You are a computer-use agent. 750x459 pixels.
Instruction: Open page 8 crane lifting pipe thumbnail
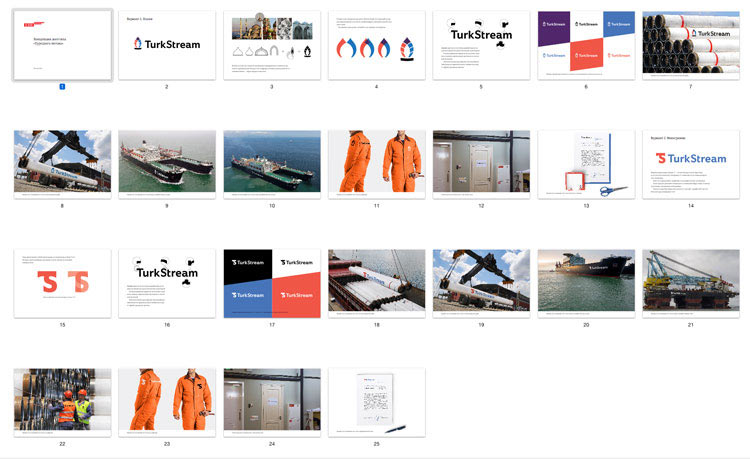[x=62, y=164]
